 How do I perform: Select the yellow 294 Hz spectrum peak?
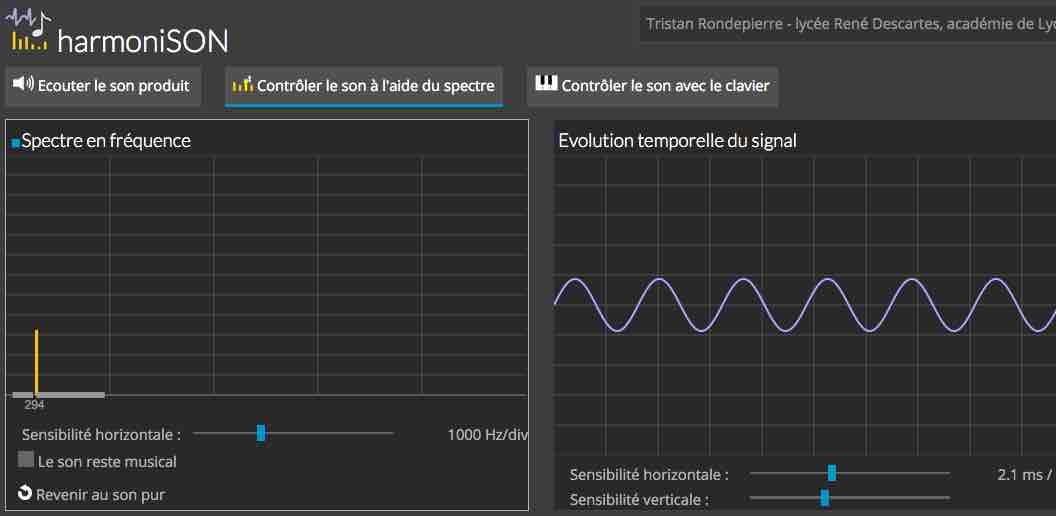(x=36, y=362)
